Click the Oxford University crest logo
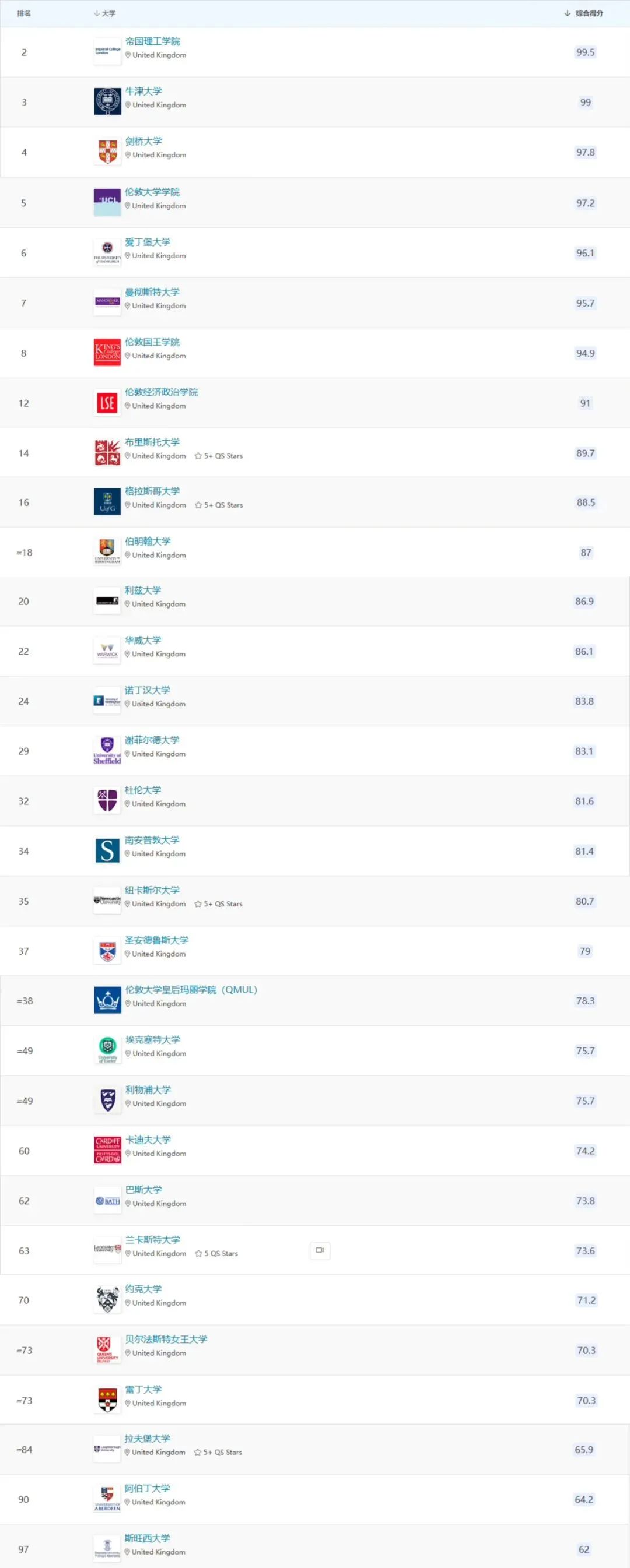The image size is (630, 1568). click(107, 101)
